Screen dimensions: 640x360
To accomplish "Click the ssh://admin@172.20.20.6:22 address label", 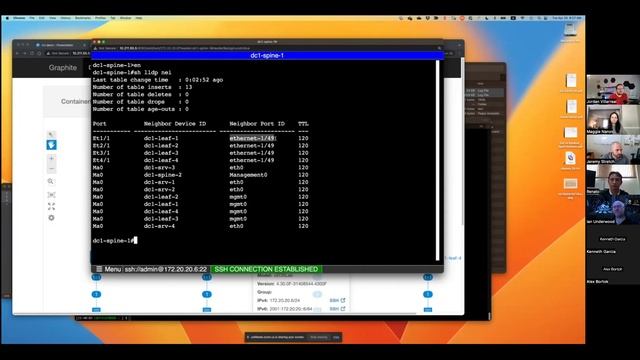I will [x=166, y=269].
